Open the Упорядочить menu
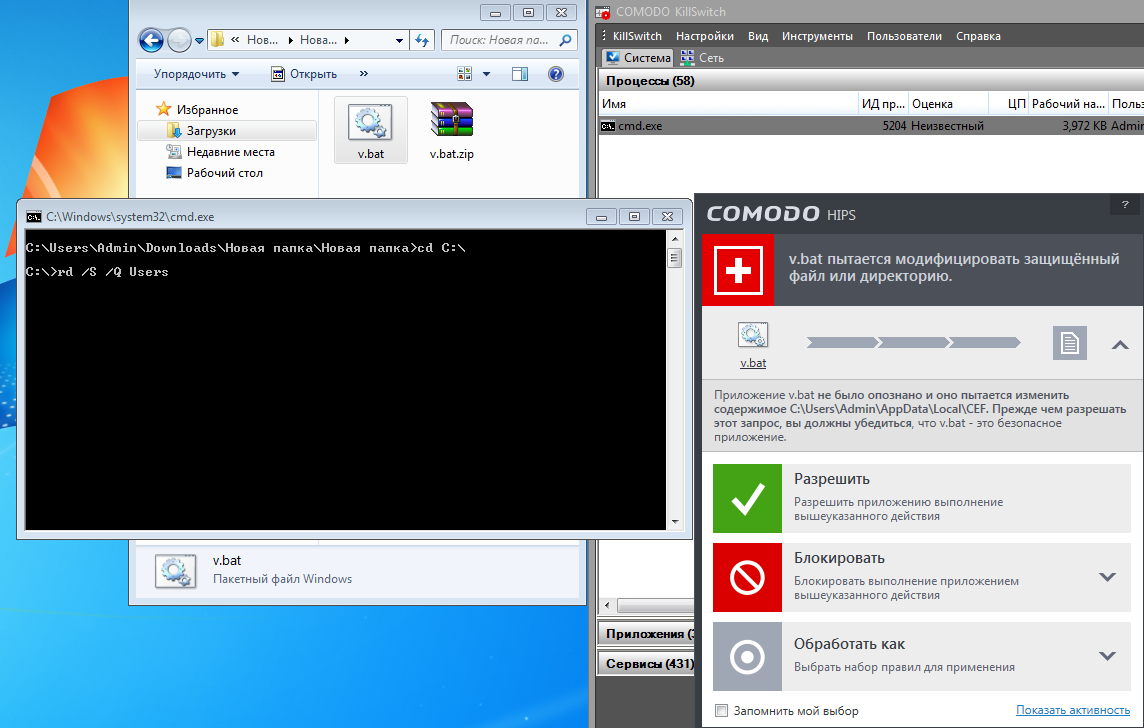 point(196,74)
